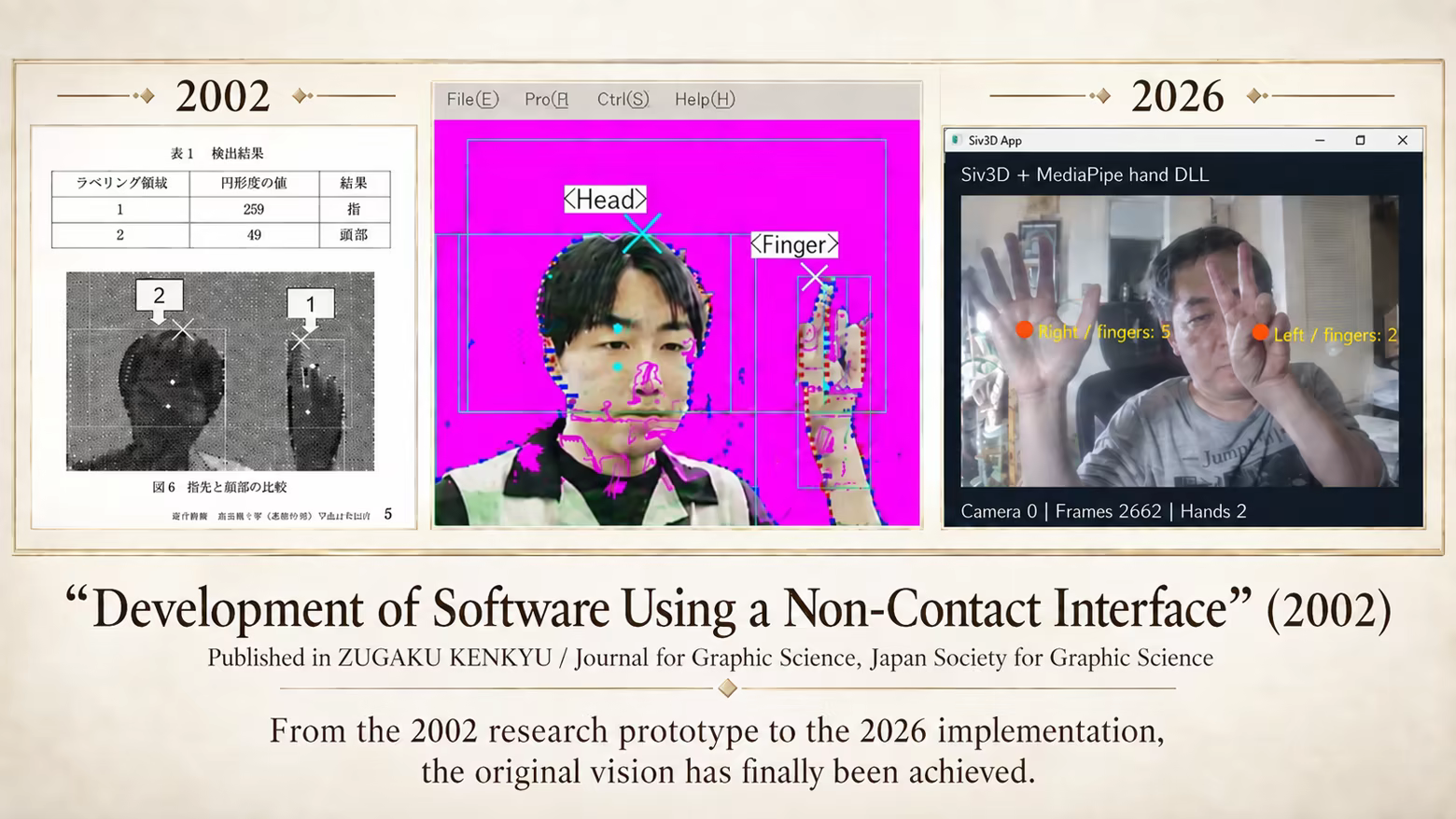This screenshot has width=1456, height=819.
Task: Open the File(F) menu
Action: click(x=472, y=99)
